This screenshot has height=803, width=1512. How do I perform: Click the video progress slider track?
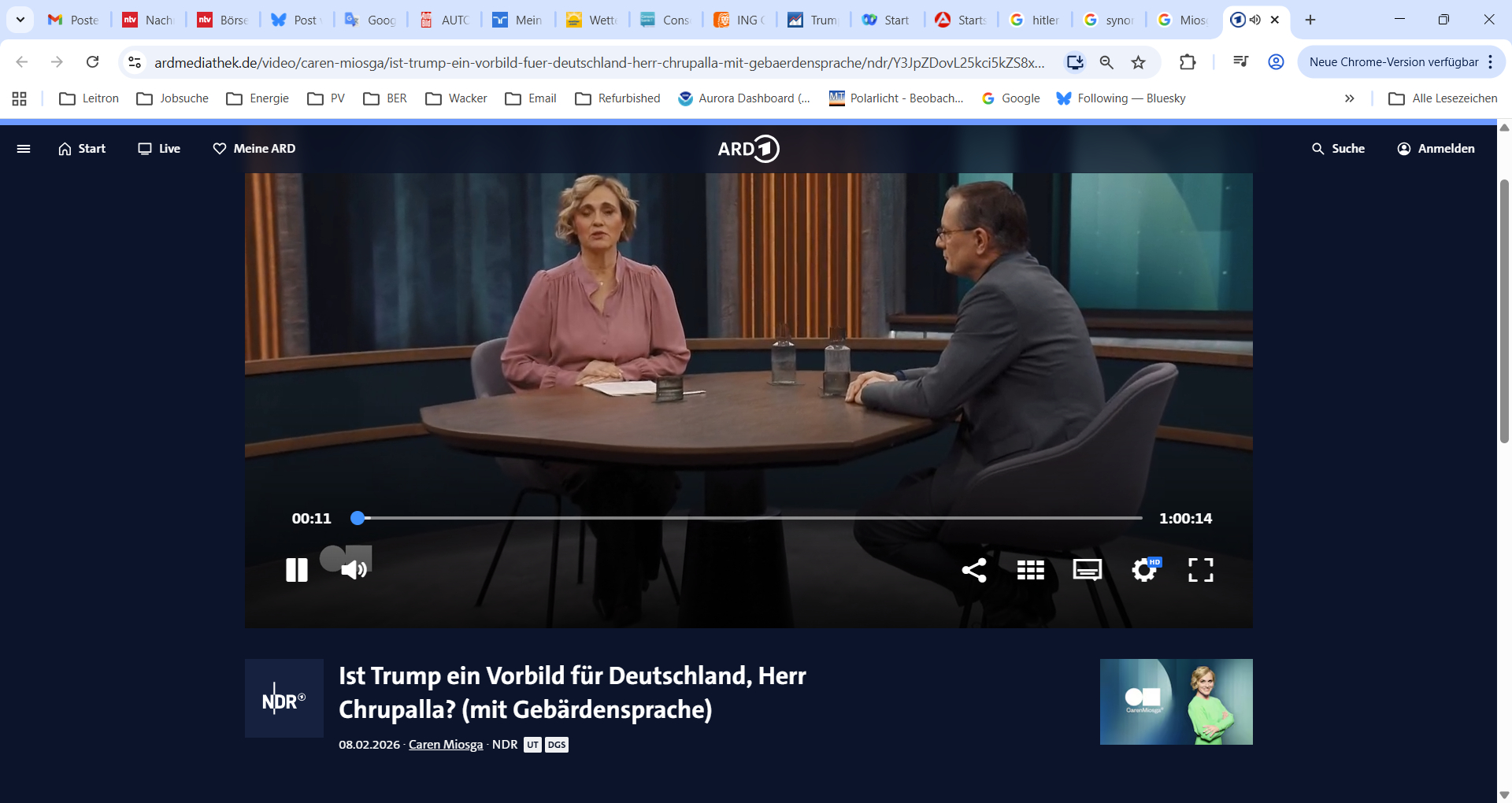[x=748, y=518]
